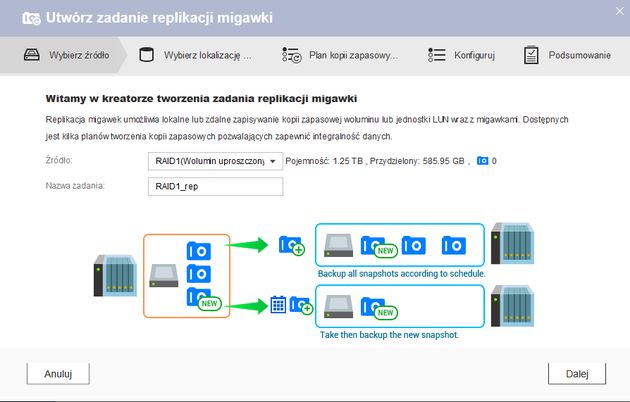
Task: Close the snapshot replication wizard
Action: click(620, 11)
